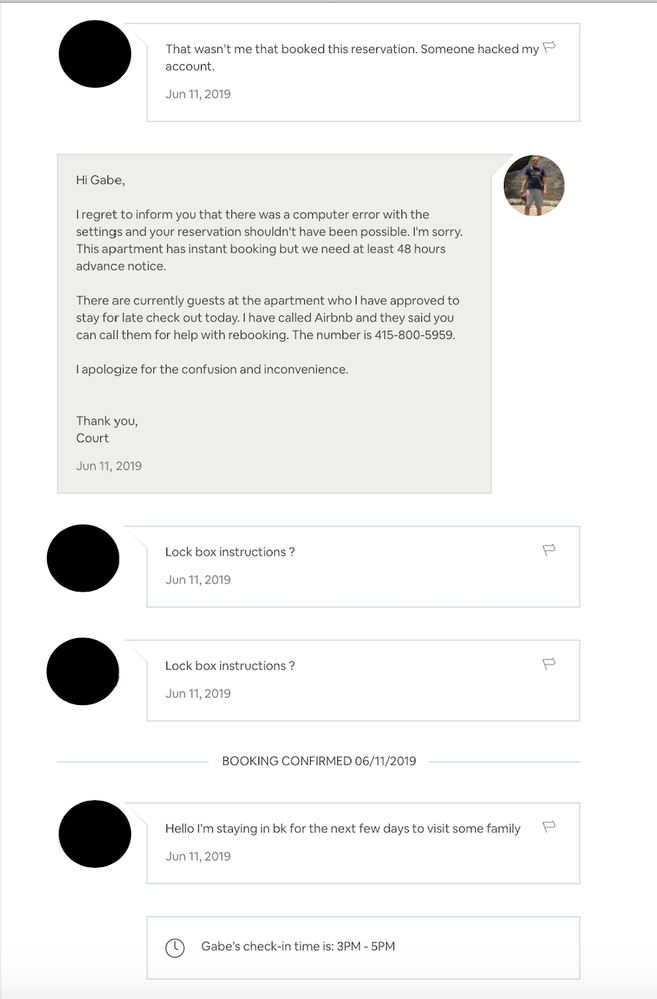The height and width of the screenshot is (999, 657).
Task: Click the clock icon beside check-in time
Action: tap(175, 947)
